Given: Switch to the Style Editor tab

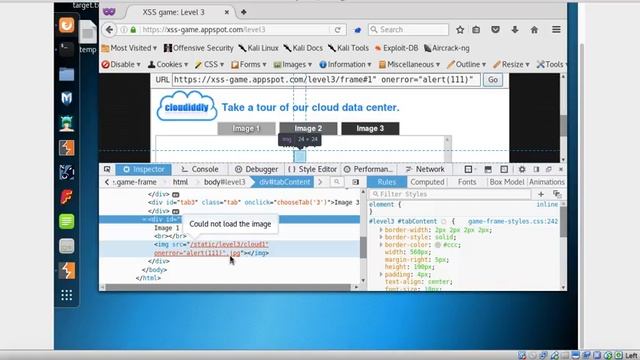Looking at the screenshot, I should 313,169.
